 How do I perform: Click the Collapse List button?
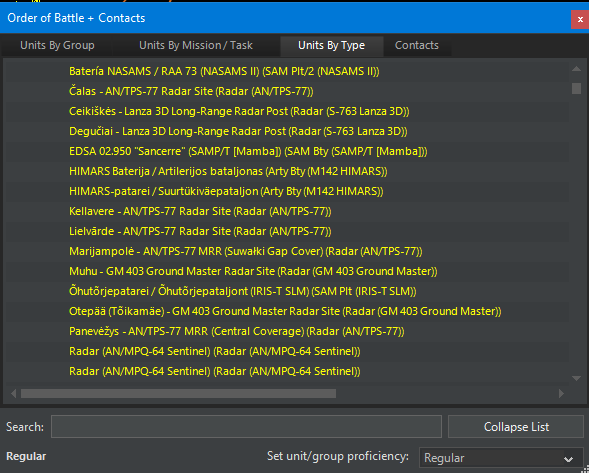(x=516, y=427)
